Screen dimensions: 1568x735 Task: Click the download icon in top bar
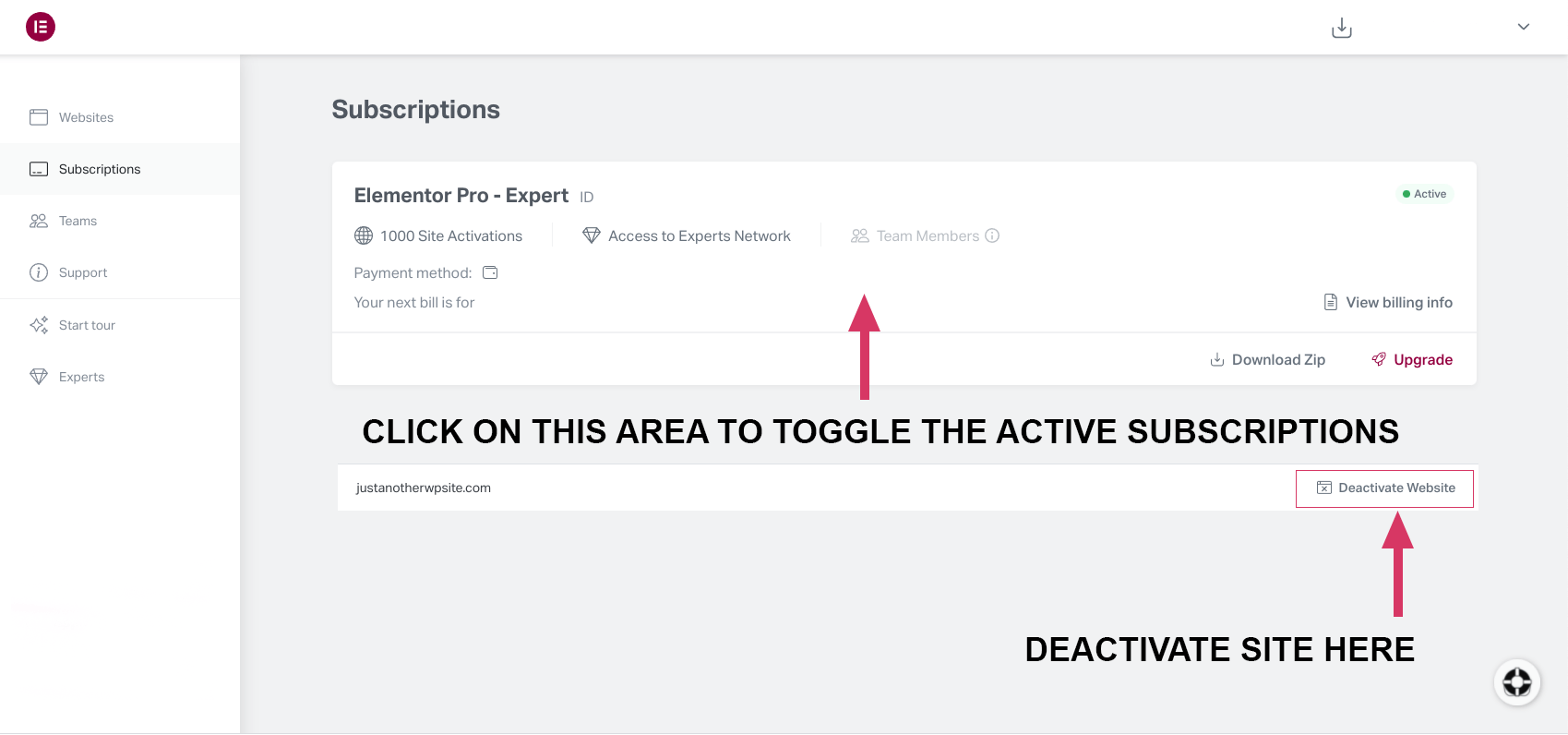[x=1342, y=29]
